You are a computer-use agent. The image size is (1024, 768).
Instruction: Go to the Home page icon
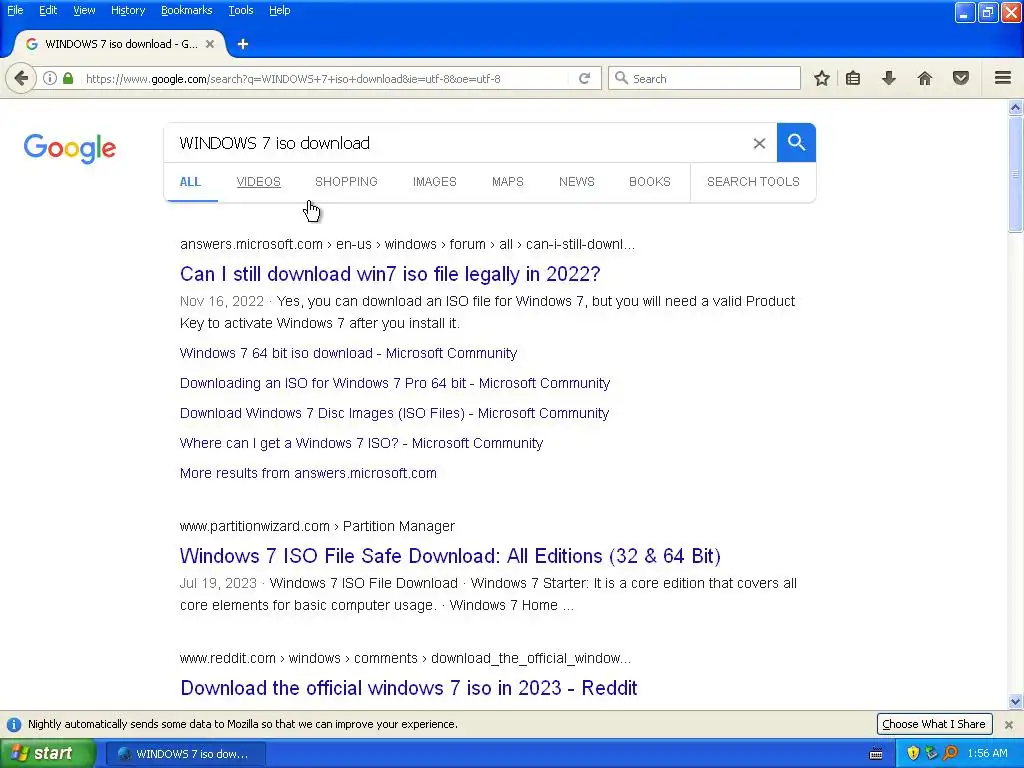point(925,78)
